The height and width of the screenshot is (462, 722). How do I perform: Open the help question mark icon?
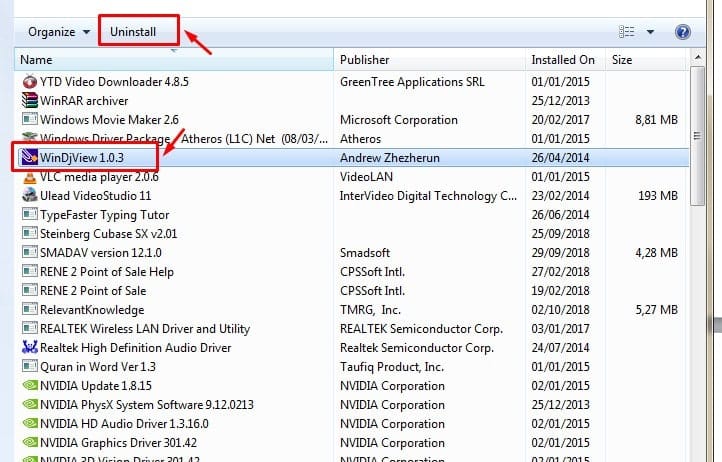coord(682,32)
